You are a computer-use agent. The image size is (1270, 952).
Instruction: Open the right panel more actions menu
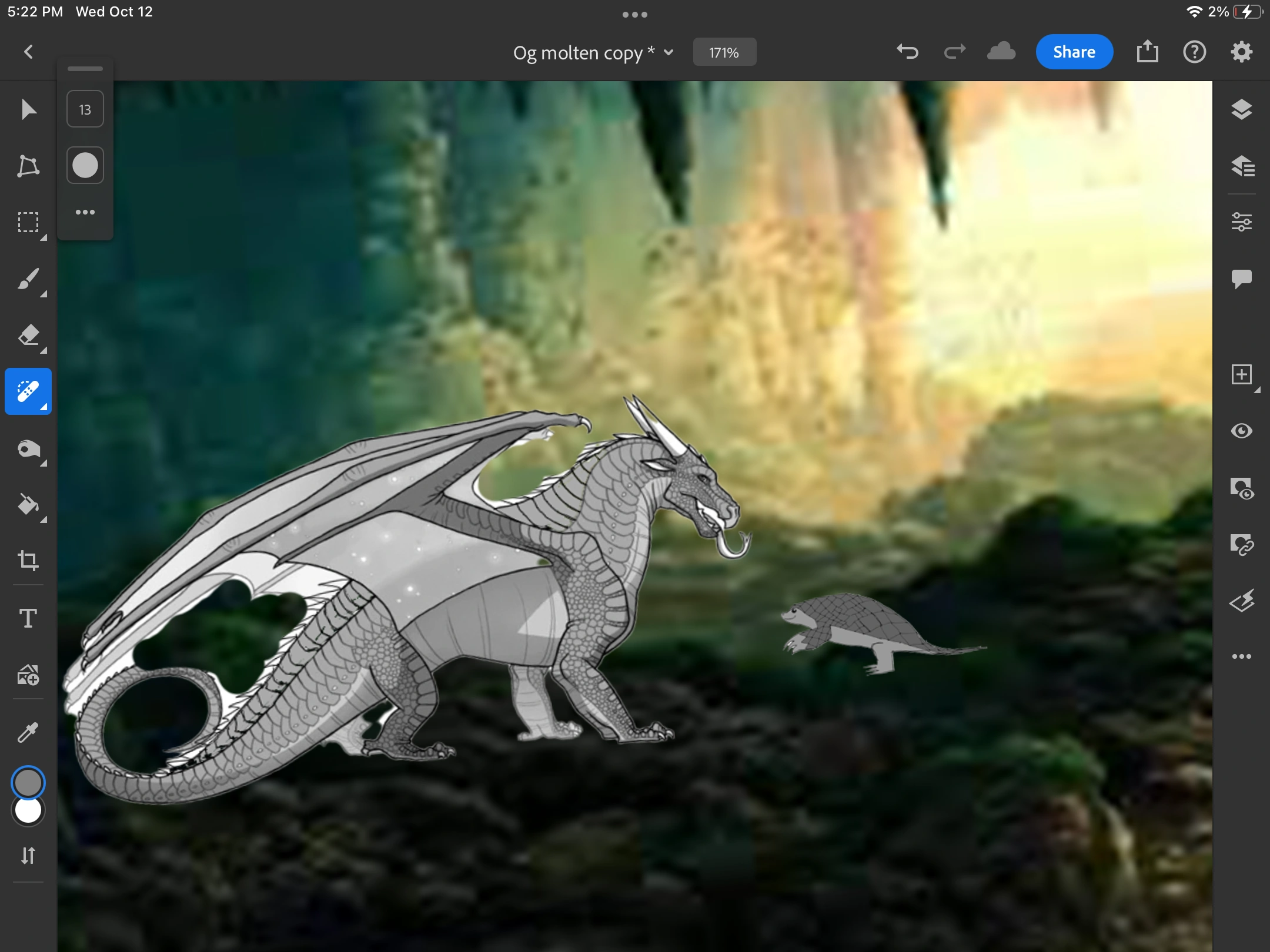(1241, 656)
